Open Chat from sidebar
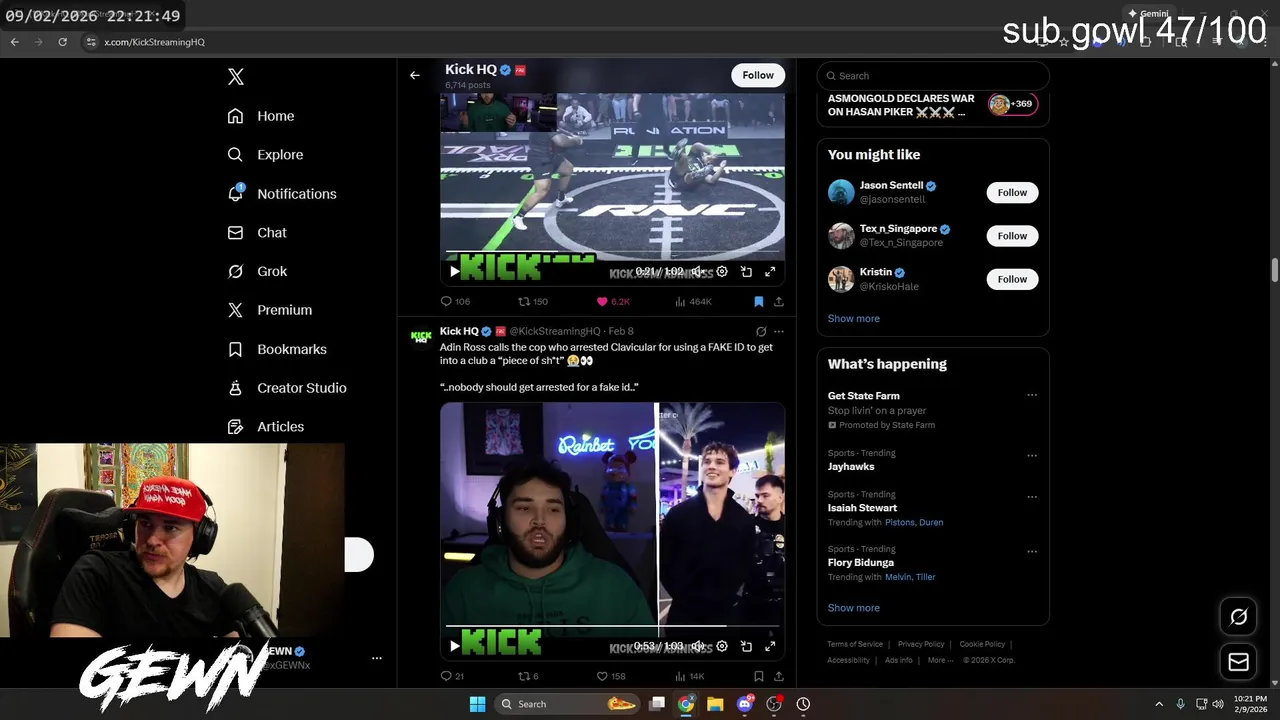This screenshot has width=1280, height=720. click(257, 233)
